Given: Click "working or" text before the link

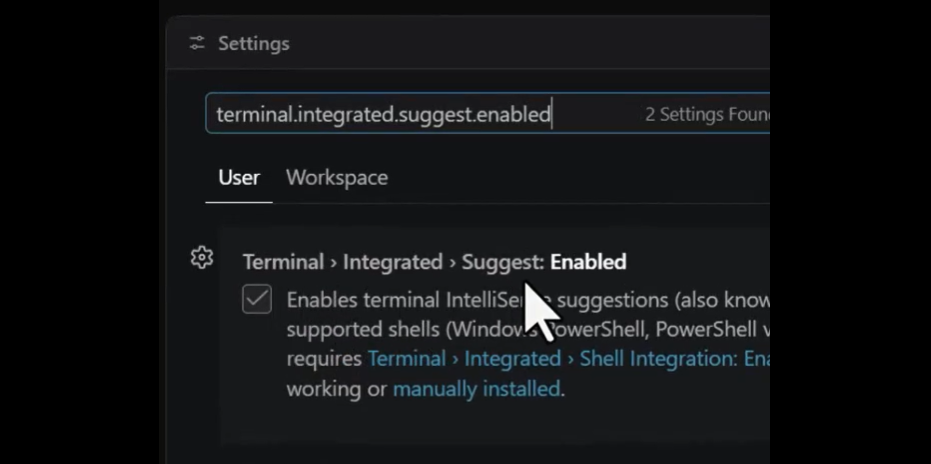Looking at the screenshot, I should (337, 389).
